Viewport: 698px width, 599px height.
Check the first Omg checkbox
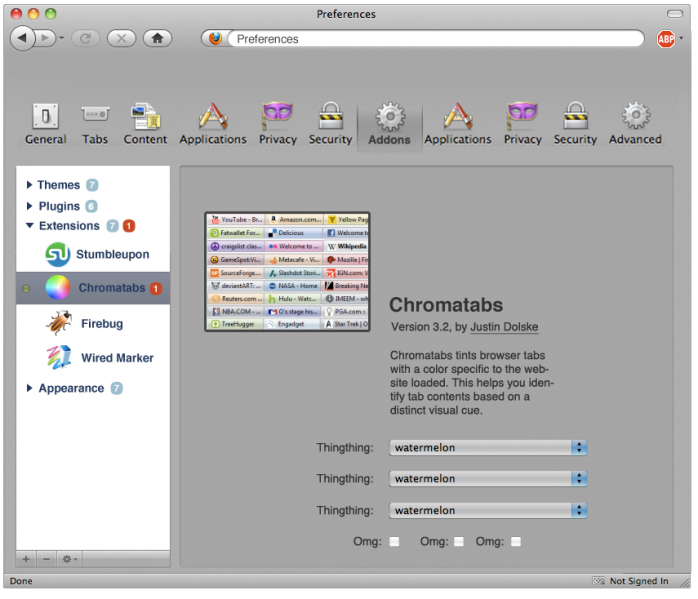pyautogui.click(x=394, y=542)
